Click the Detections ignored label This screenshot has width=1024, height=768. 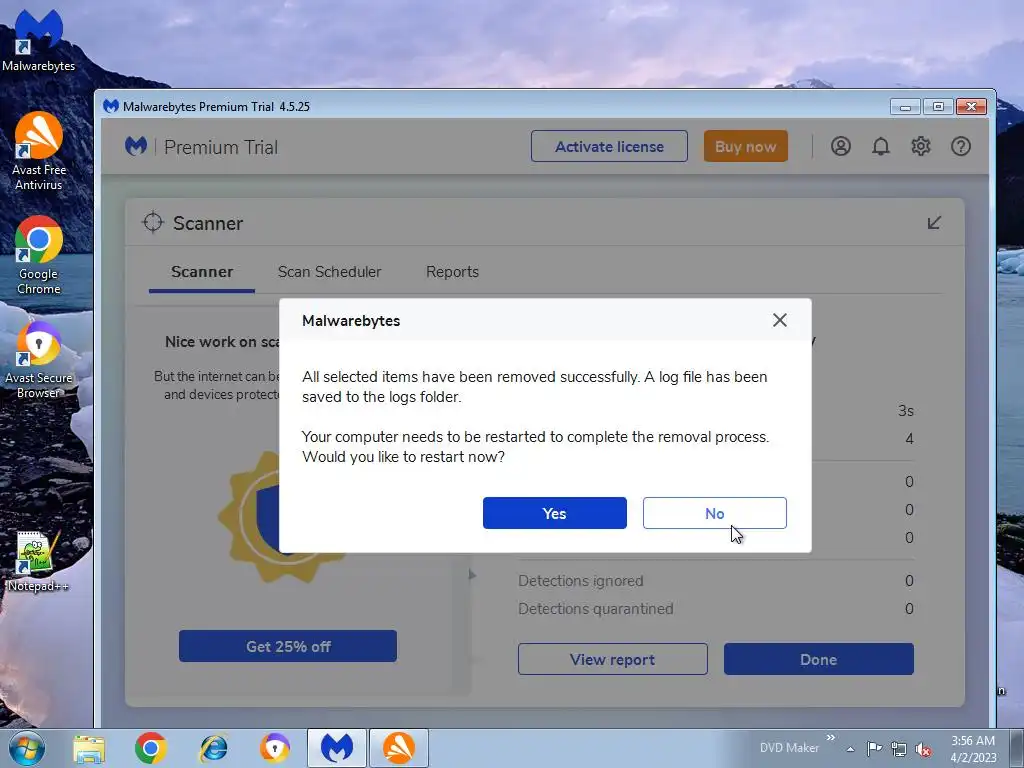pyautogui.click(x=581, y=581)
